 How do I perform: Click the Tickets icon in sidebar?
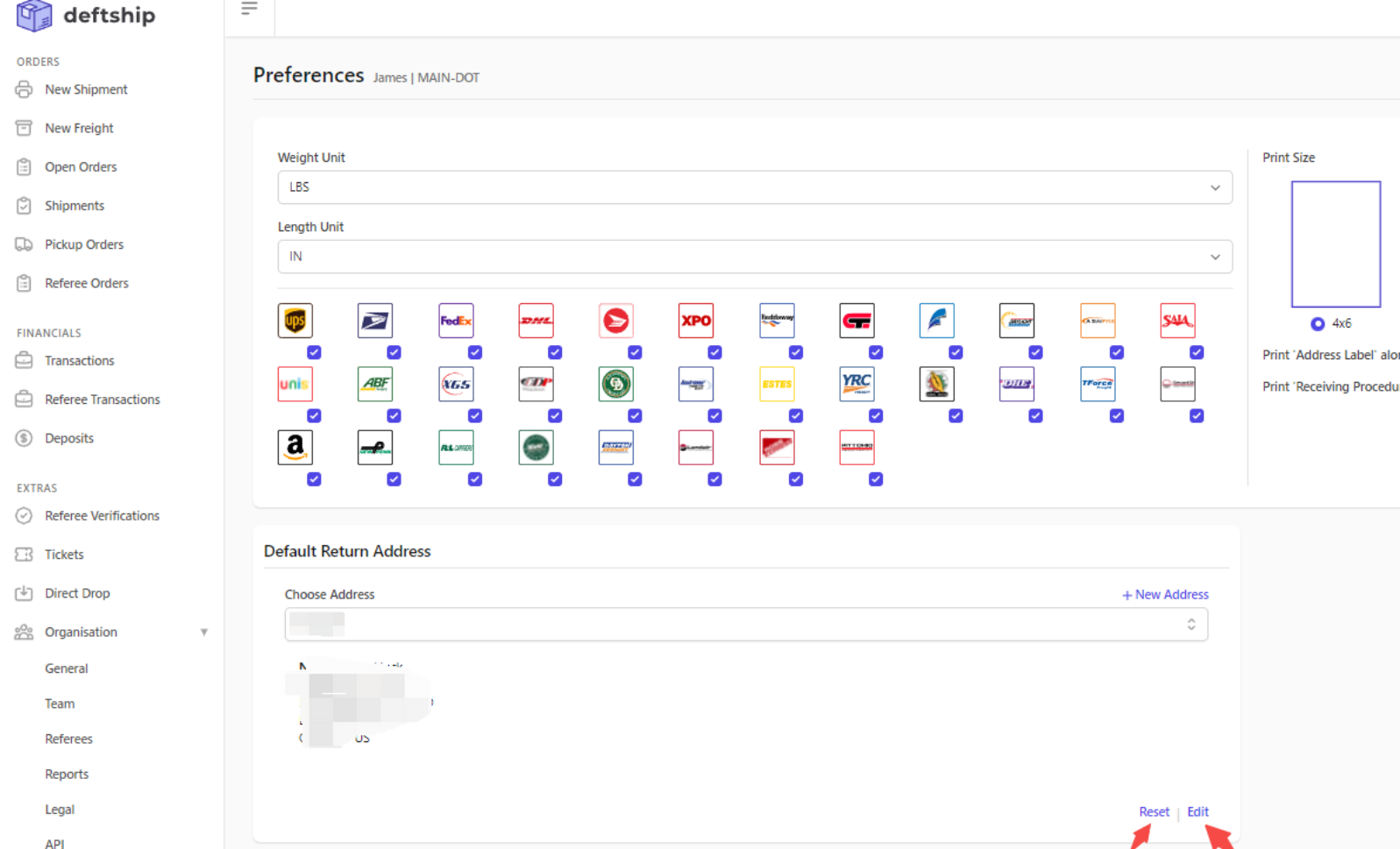click(x=24, y=555)
